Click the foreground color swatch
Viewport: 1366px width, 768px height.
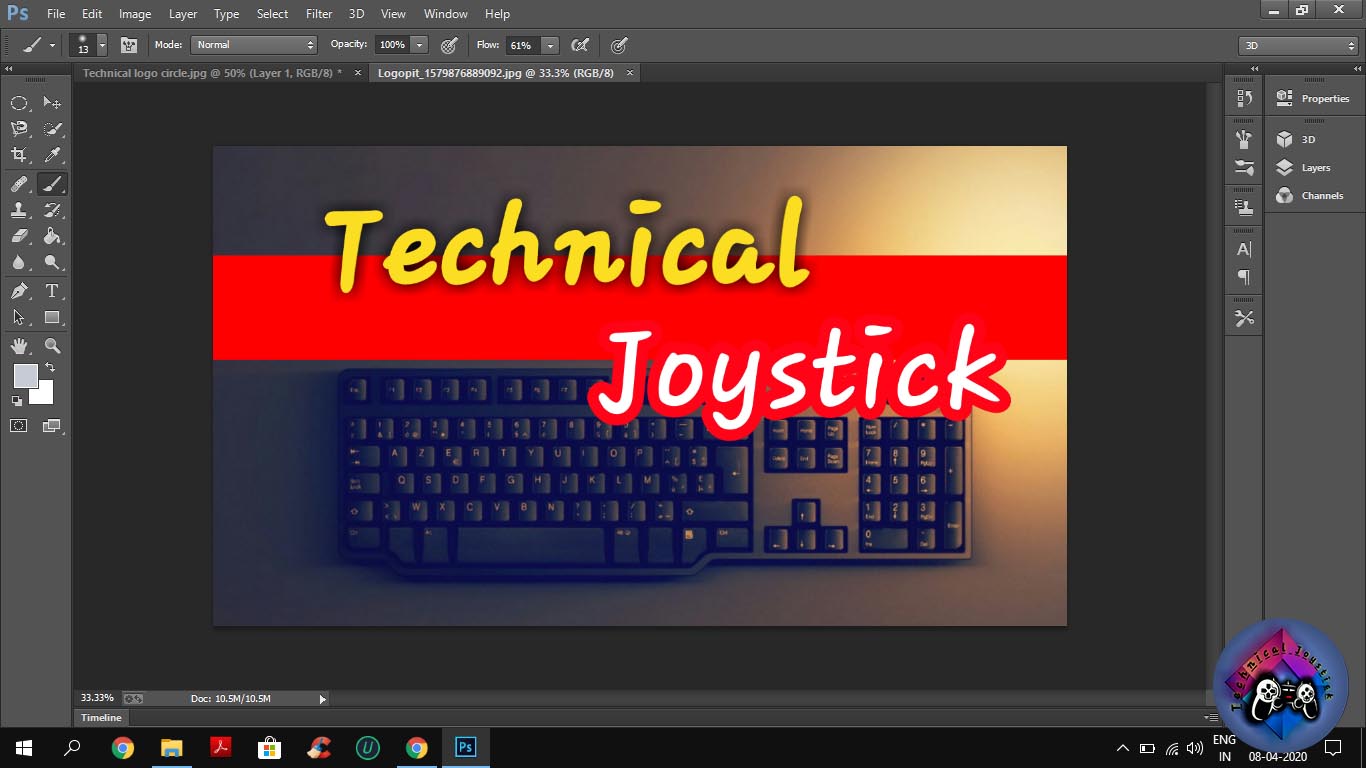click(25, 375)
